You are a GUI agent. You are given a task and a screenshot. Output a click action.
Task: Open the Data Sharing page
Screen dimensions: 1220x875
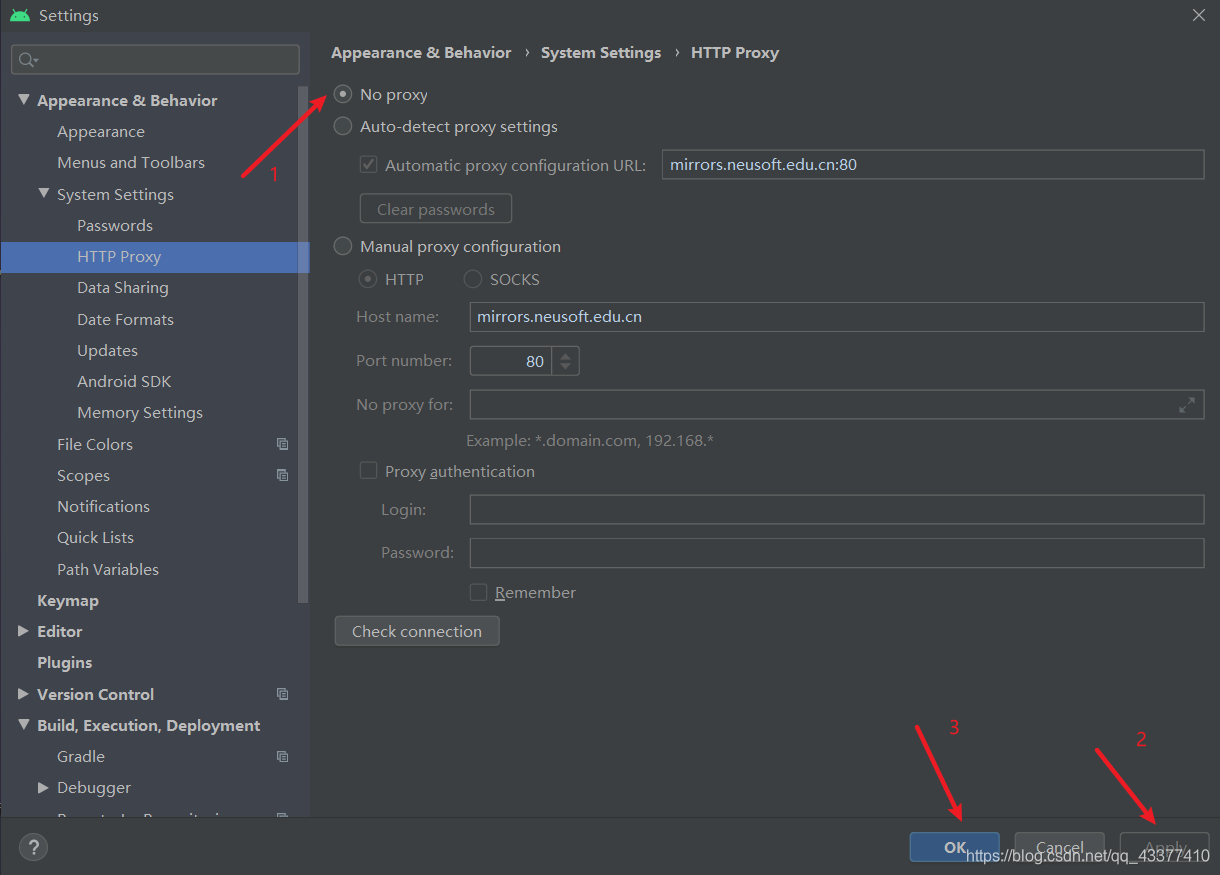coord(123,287)
